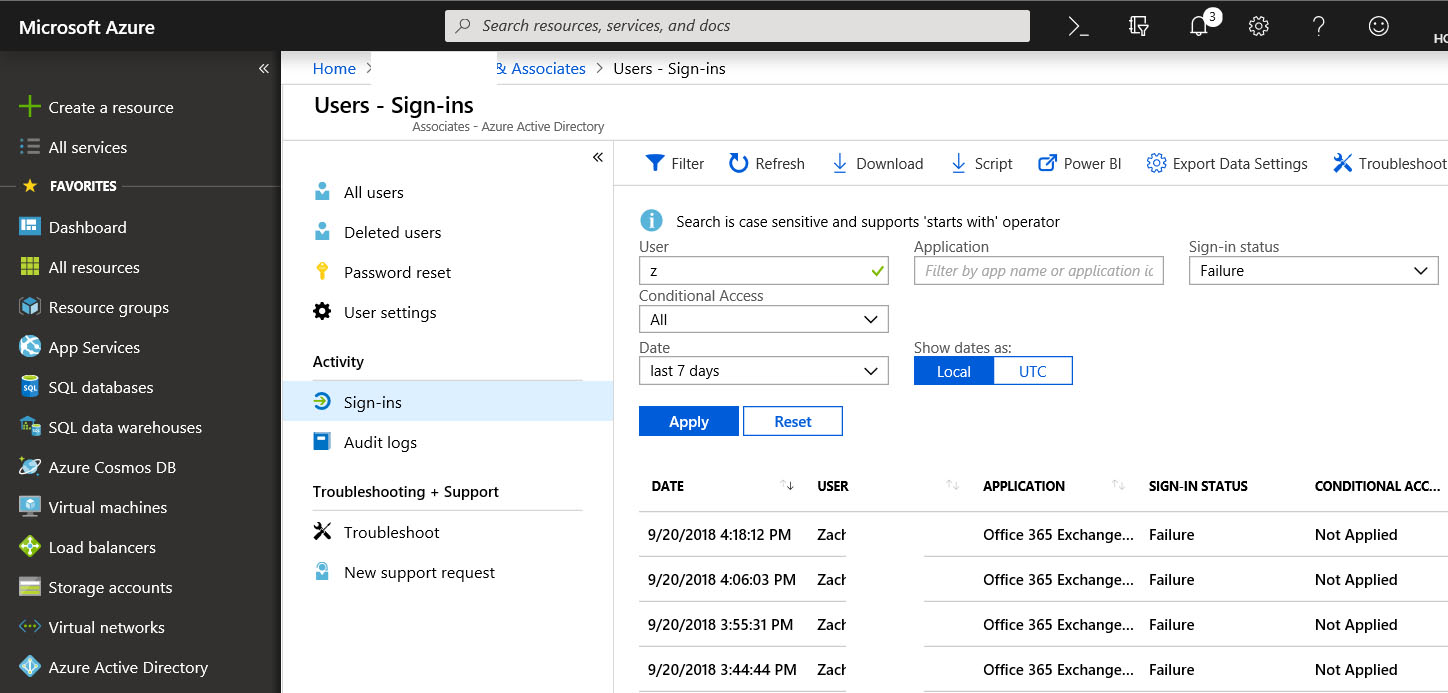Click the '& Associates' breadcrumb link

click(541, 68)
